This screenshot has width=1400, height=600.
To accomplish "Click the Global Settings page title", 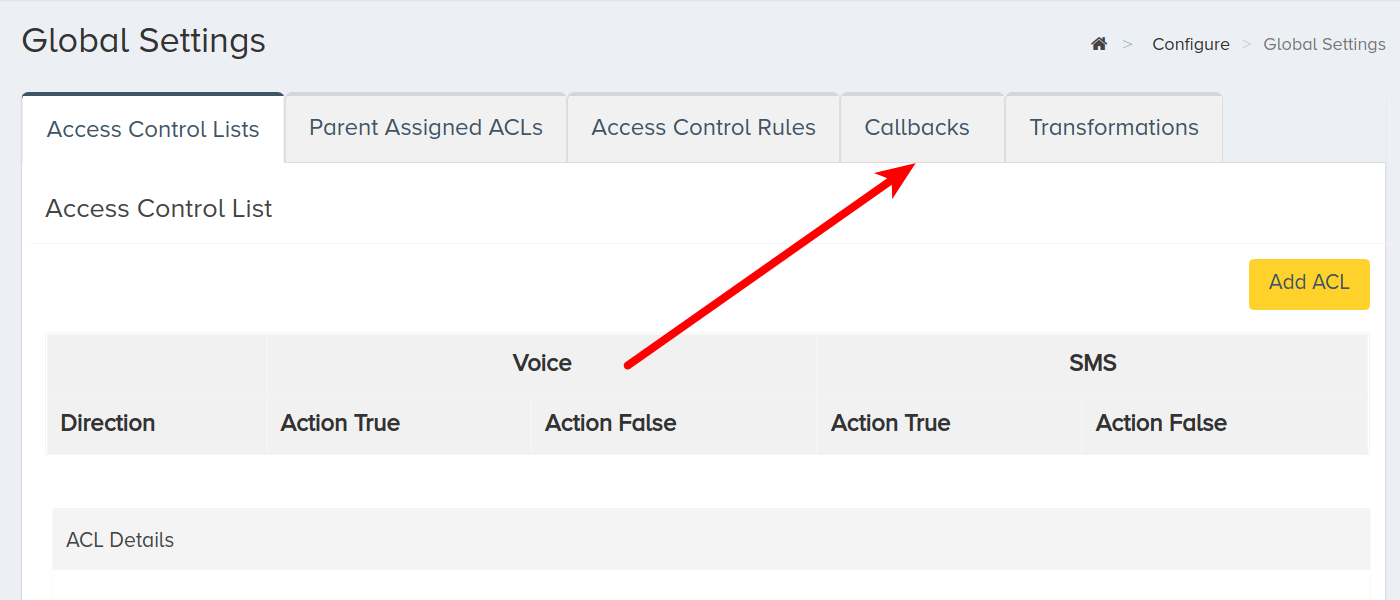I will coord(144,41).
